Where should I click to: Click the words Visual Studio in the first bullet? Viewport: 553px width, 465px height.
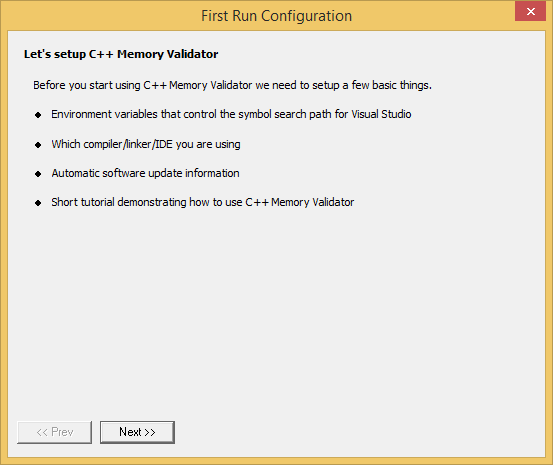pos(381,114)
